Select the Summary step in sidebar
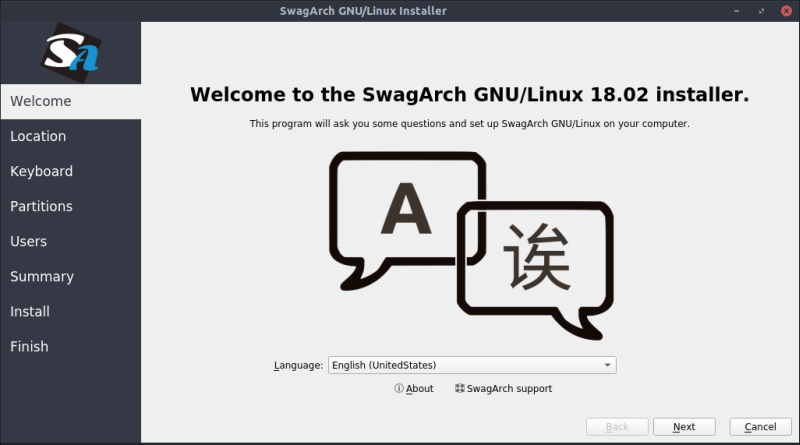Viewport: 800px width, 445px height. [x=71, y=276]
